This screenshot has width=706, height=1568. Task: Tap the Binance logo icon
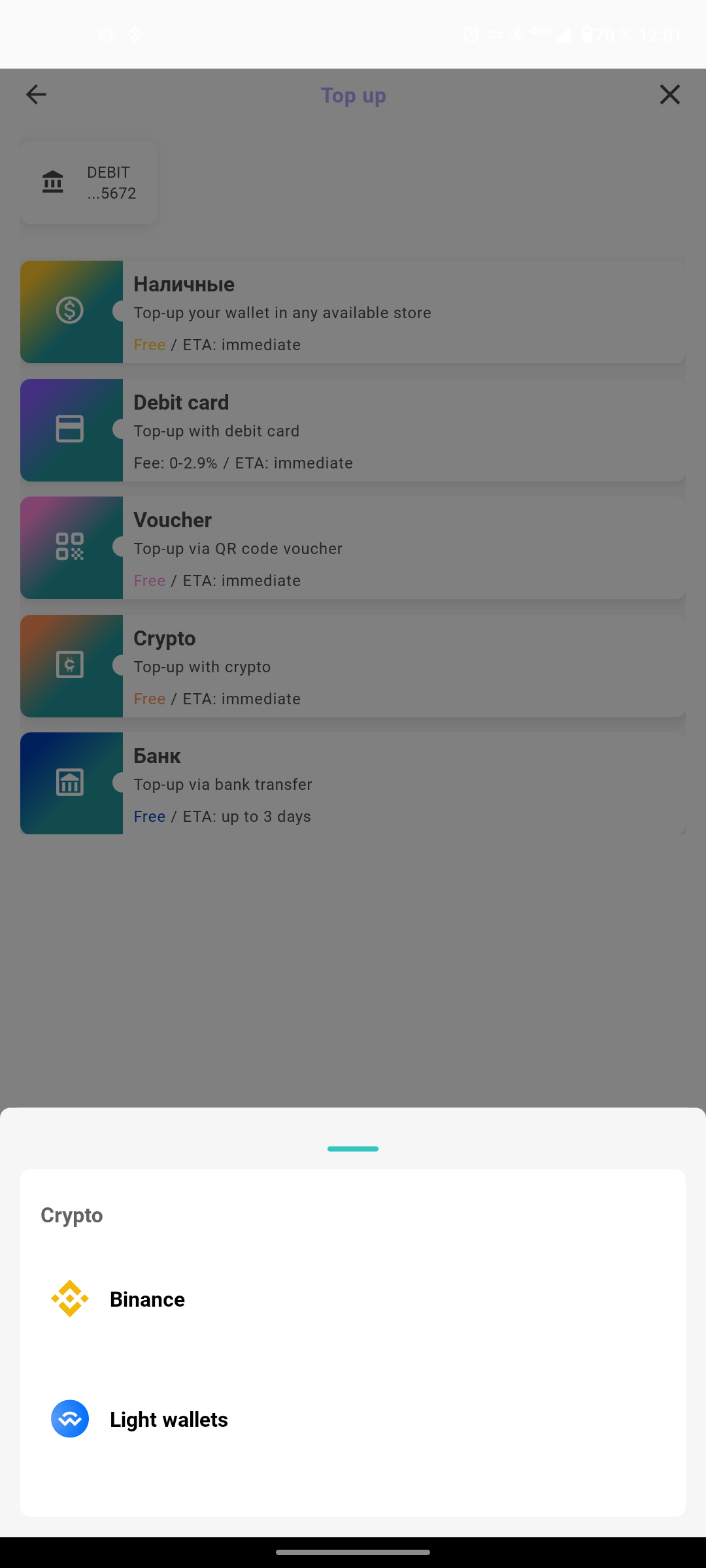coord(70,1299)
